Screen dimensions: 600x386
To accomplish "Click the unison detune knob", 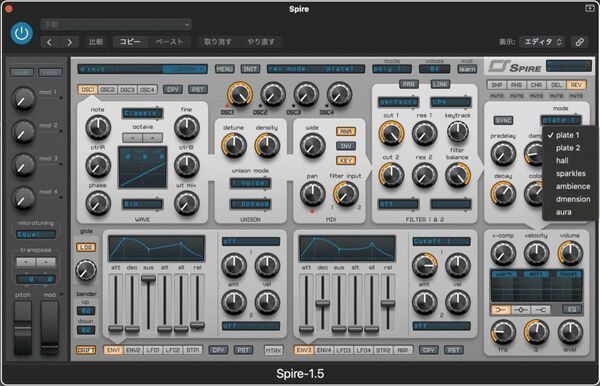I will tap(233, 145).
